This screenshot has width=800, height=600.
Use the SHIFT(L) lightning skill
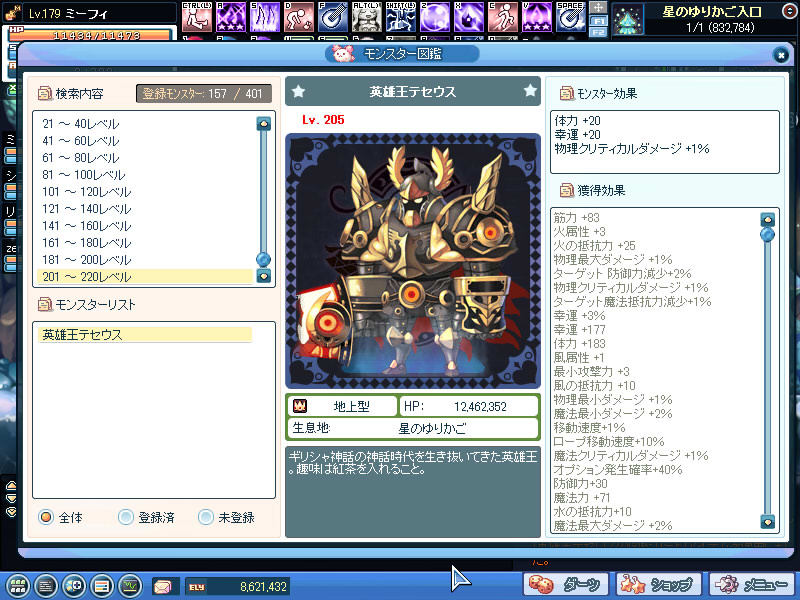coord(401,17)
